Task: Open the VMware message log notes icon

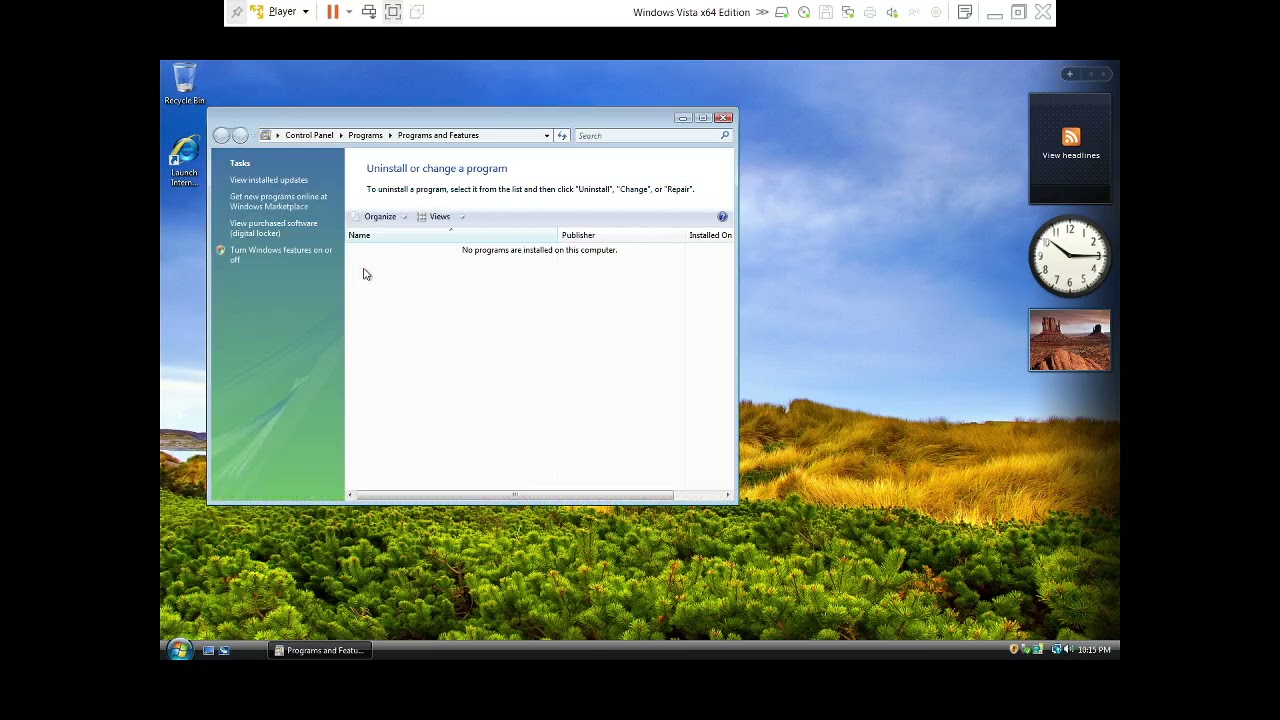Action: pyautogui.click(x=965, y=12)
